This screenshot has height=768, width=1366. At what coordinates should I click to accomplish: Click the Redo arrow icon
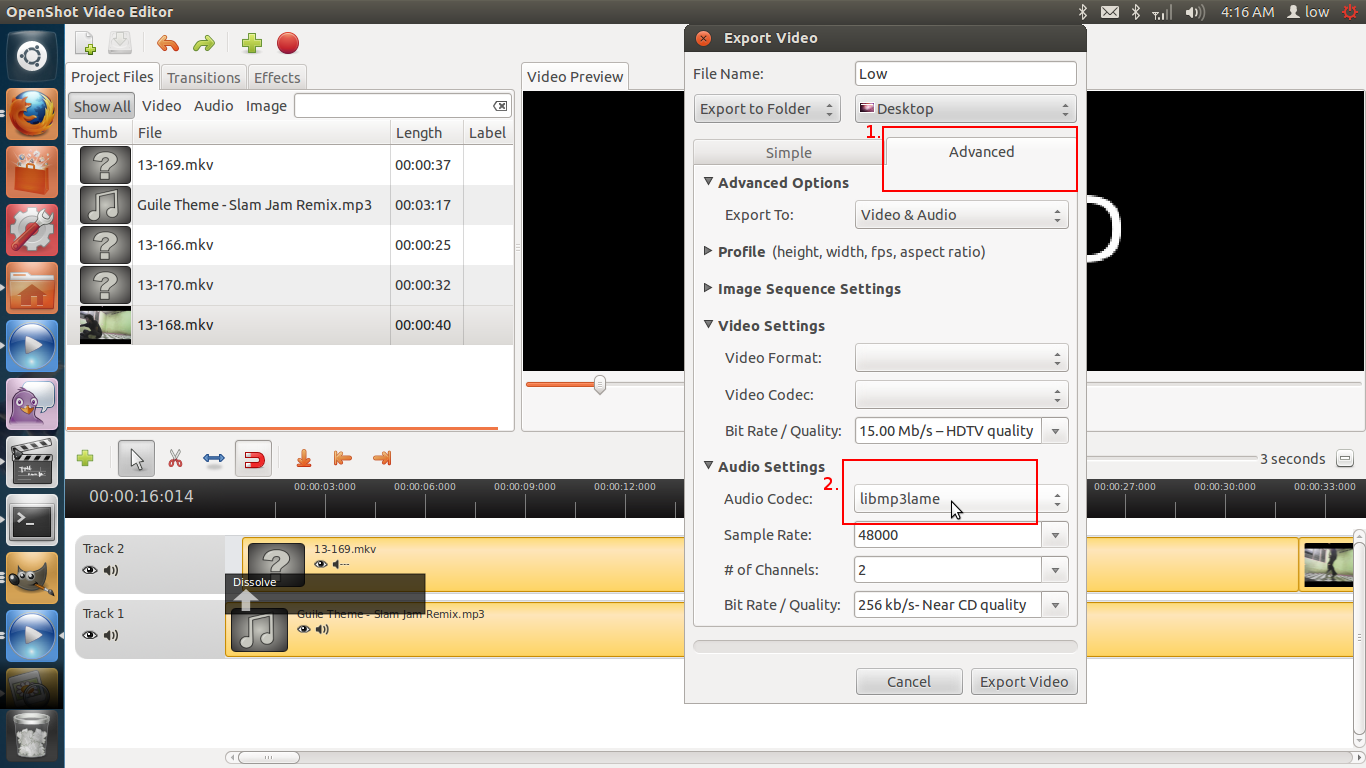[x=204, y=43]
